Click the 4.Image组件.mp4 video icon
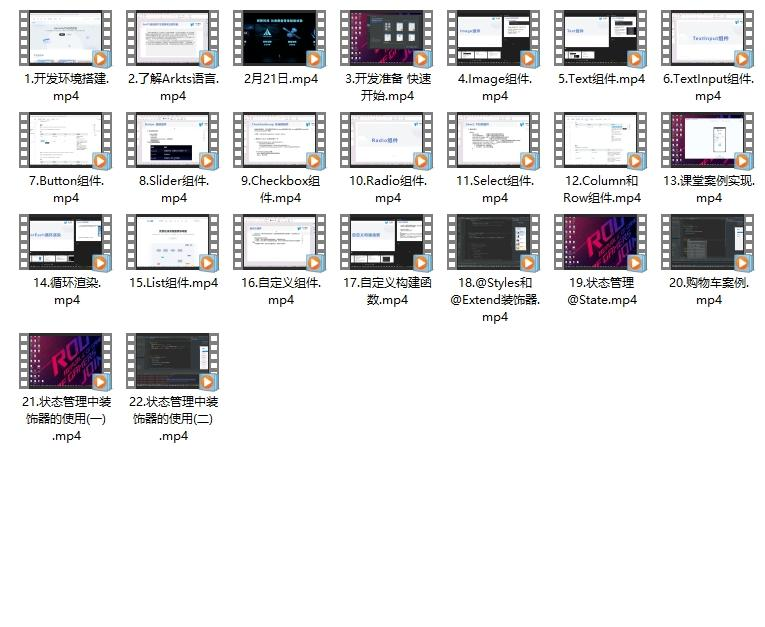Image resolution: width=765 pixels, height=627 pixels. tap(494, 39)
